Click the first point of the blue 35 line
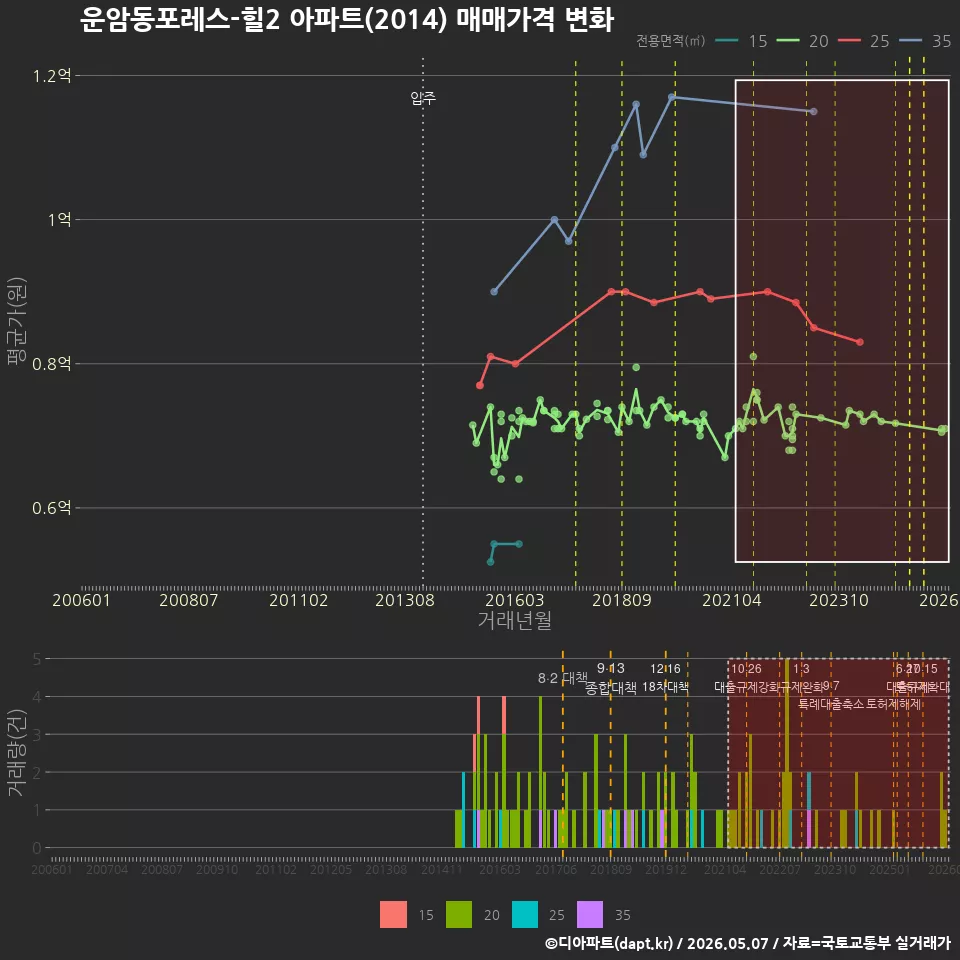Screen dimensions: 960x960 494,291
